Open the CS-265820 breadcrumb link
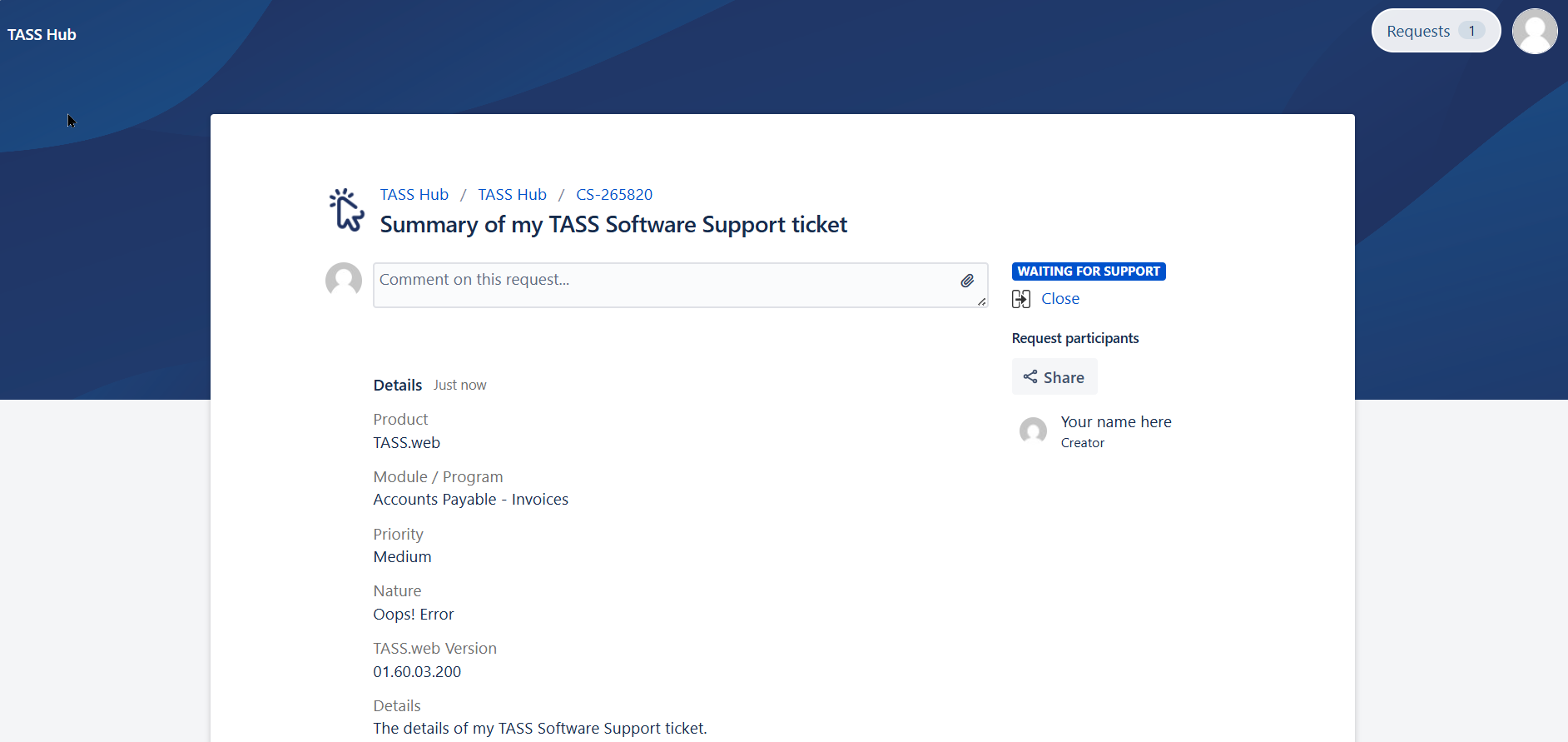Screen dimensions: 1568x742 point(614,194)
